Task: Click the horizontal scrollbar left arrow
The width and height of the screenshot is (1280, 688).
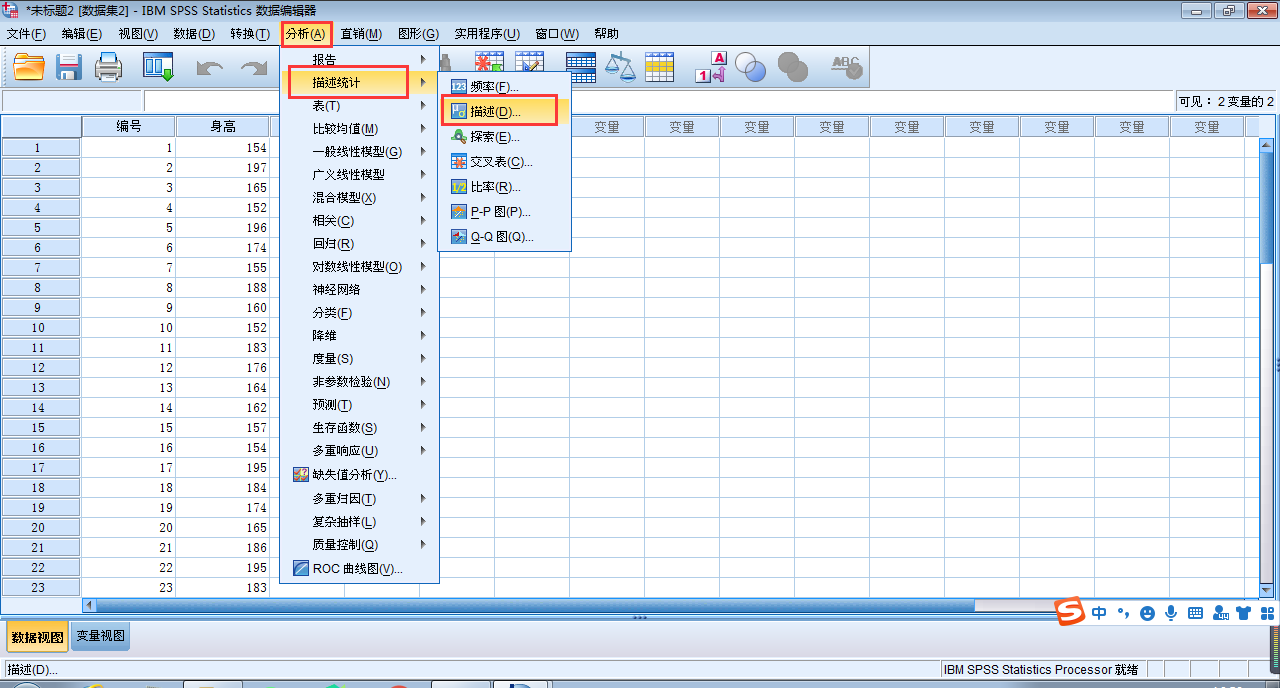Action: coord(89,605)
